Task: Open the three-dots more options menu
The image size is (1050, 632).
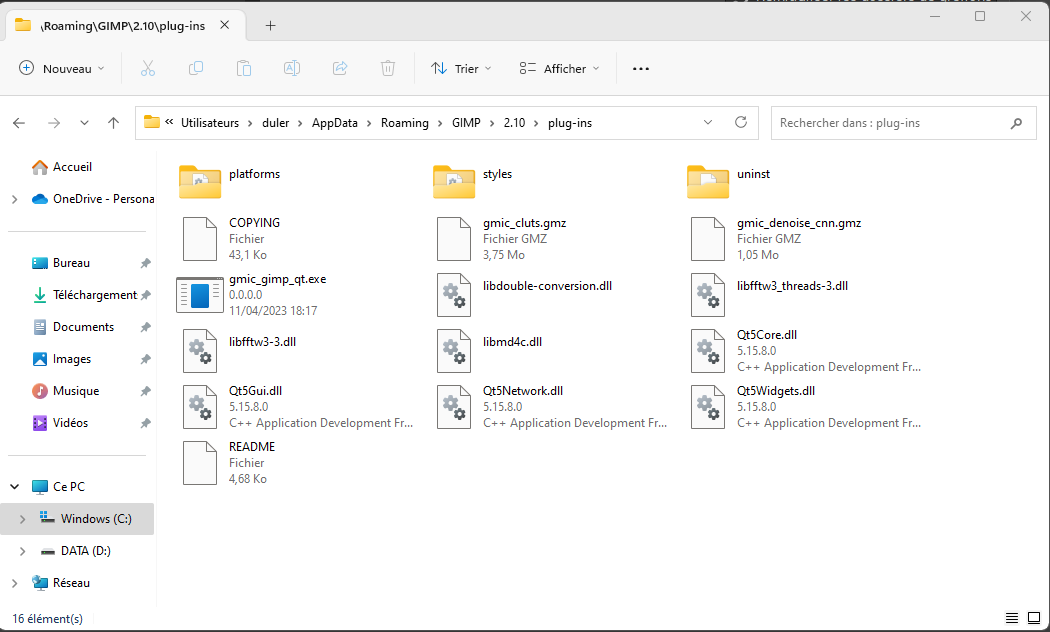Action: point(641,69)
